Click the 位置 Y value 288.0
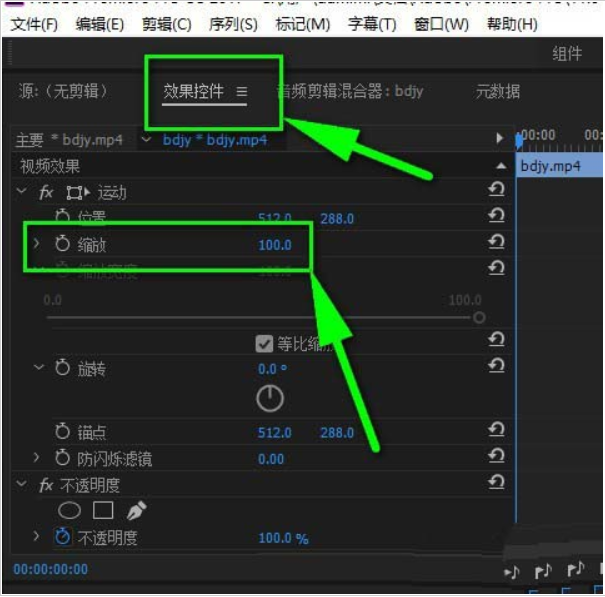Screen dimensions: 605x597 point(337,219)
